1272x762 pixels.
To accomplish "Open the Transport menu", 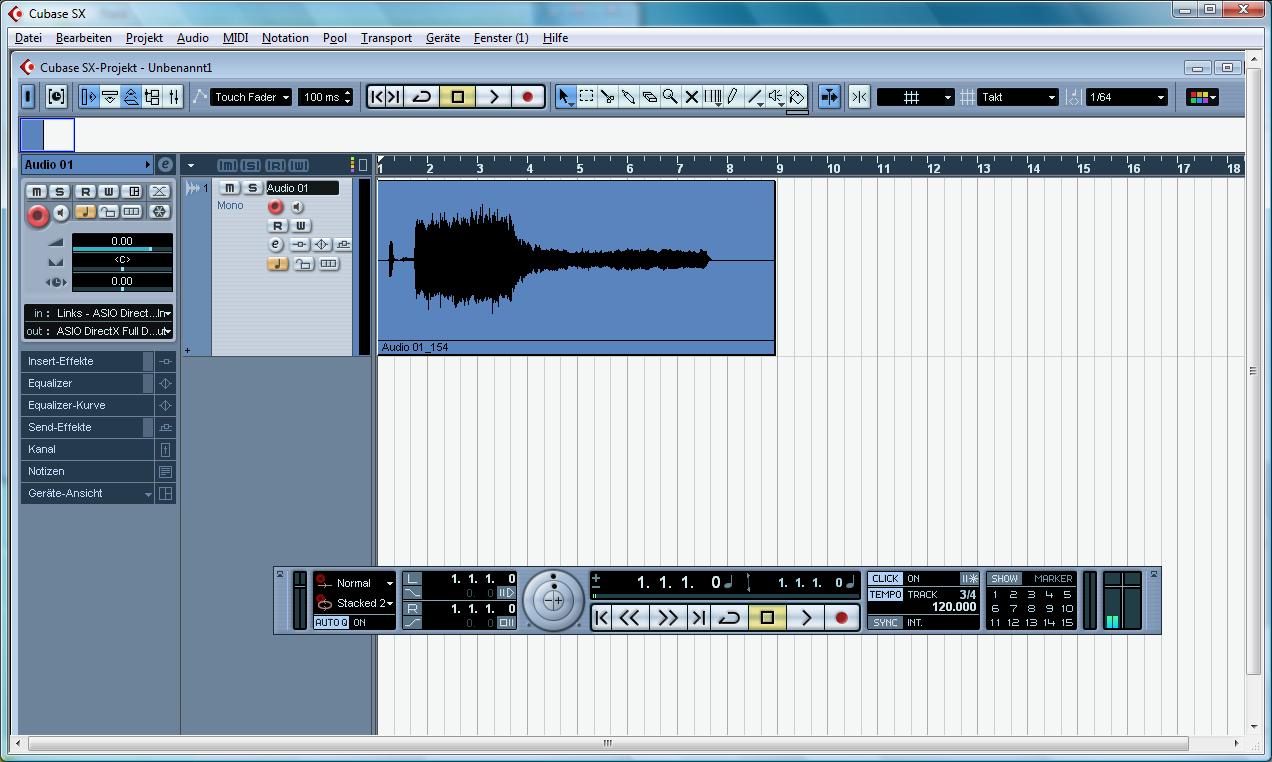I will coord(386,38).
